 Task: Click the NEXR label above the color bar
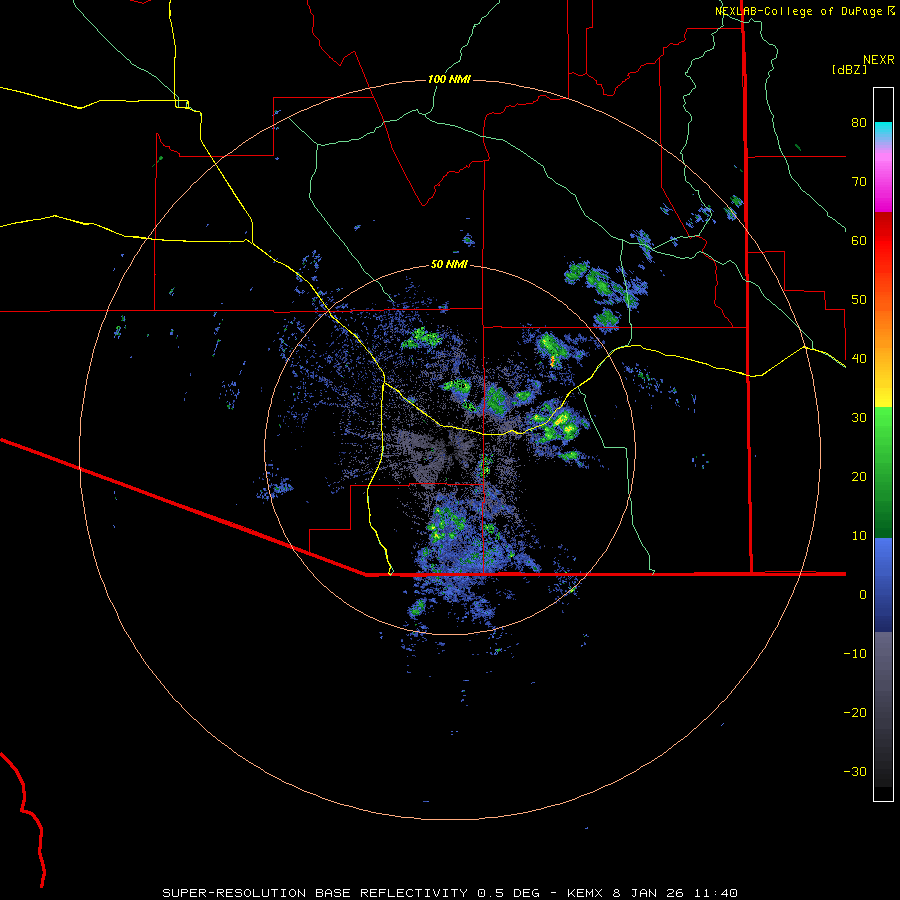[879, 59]
